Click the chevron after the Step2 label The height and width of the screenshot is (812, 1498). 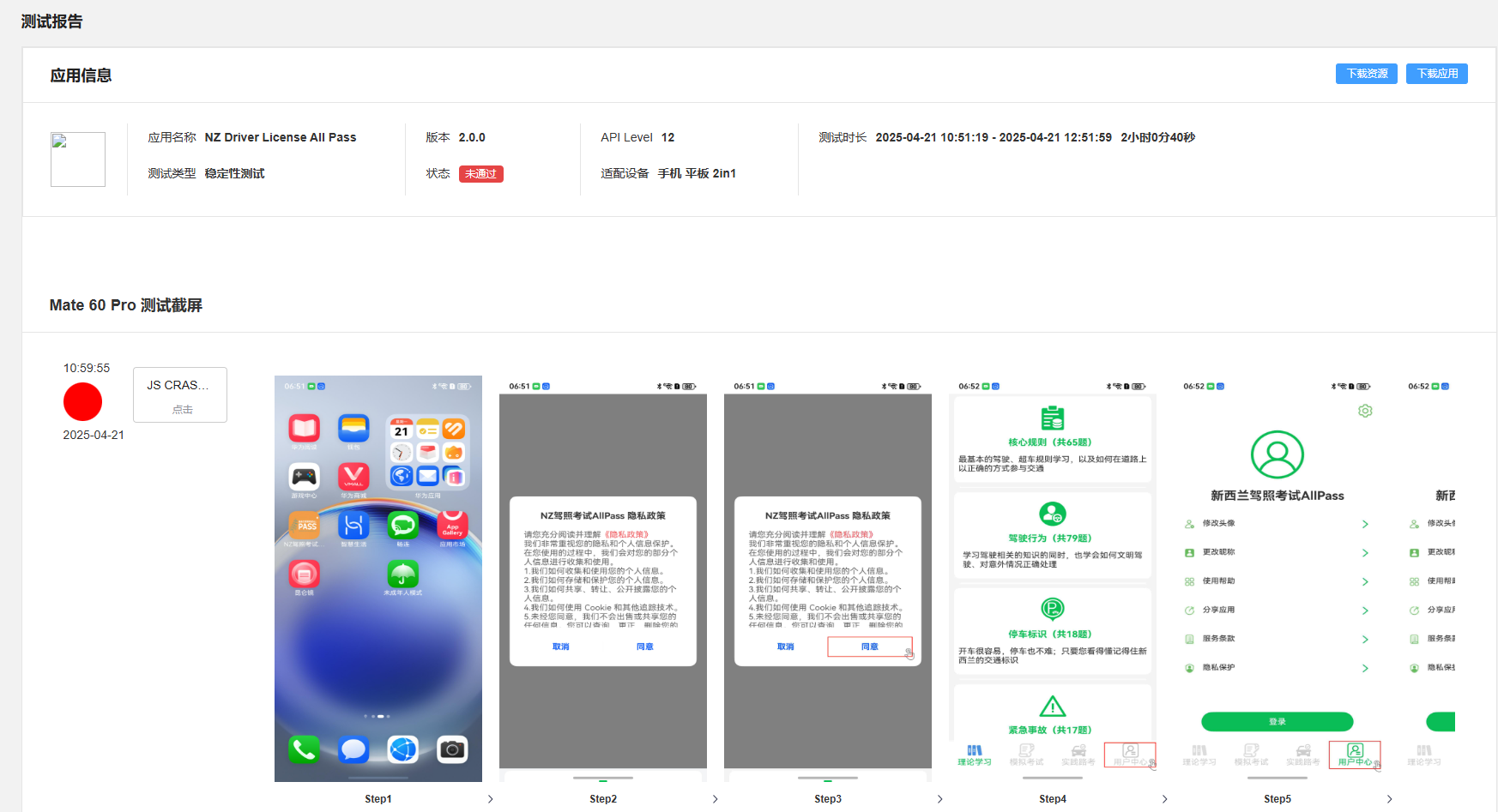click(x=716, y=799)
